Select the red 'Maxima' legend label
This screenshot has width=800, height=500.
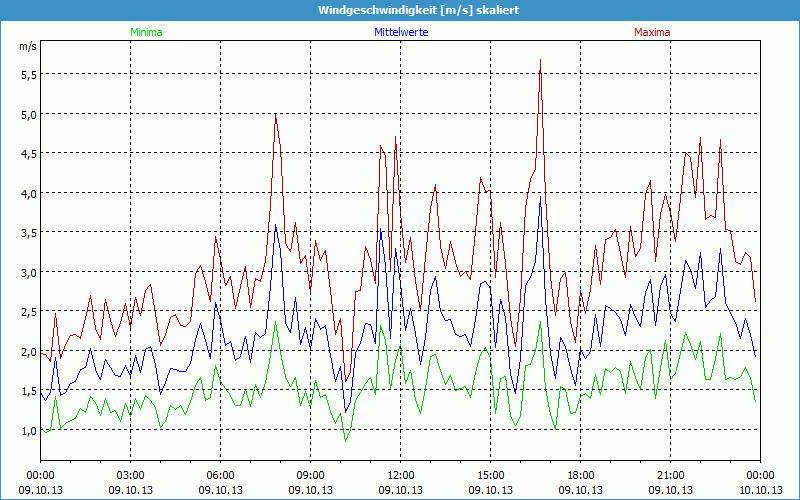pyautogui.click(x=652, y=32)
